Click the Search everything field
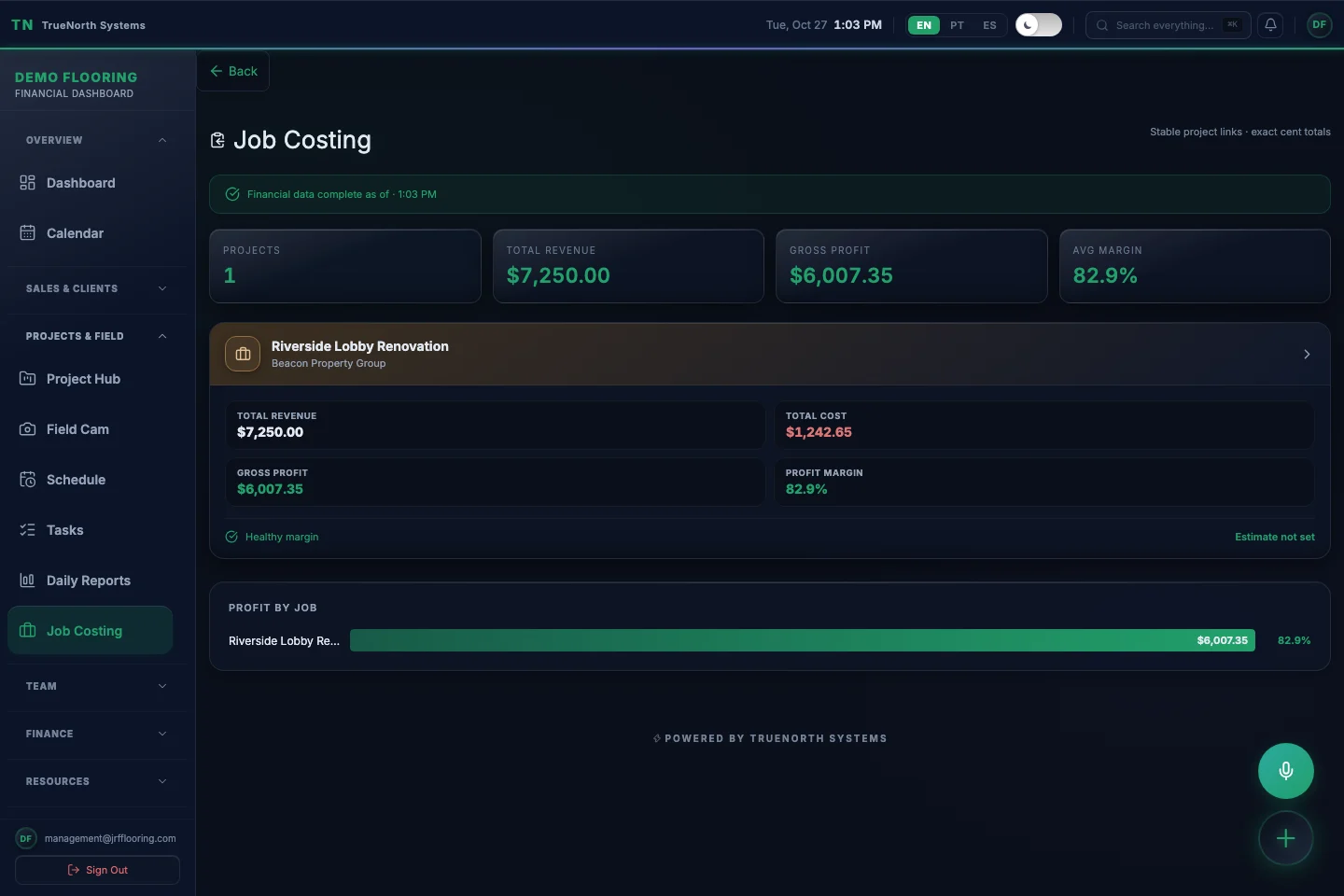 tap(1169, 25)
